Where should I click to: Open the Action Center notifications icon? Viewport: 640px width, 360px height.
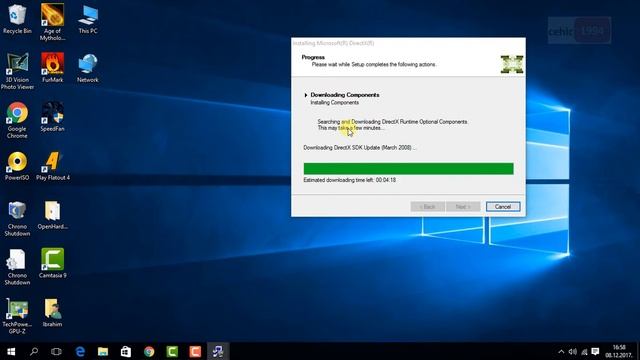click(x=596, y=351)
